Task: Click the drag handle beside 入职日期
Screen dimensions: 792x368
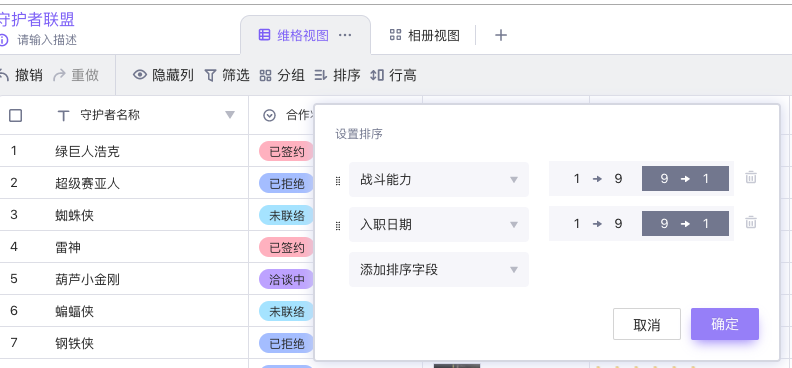Action: click(x=338, y=226)
